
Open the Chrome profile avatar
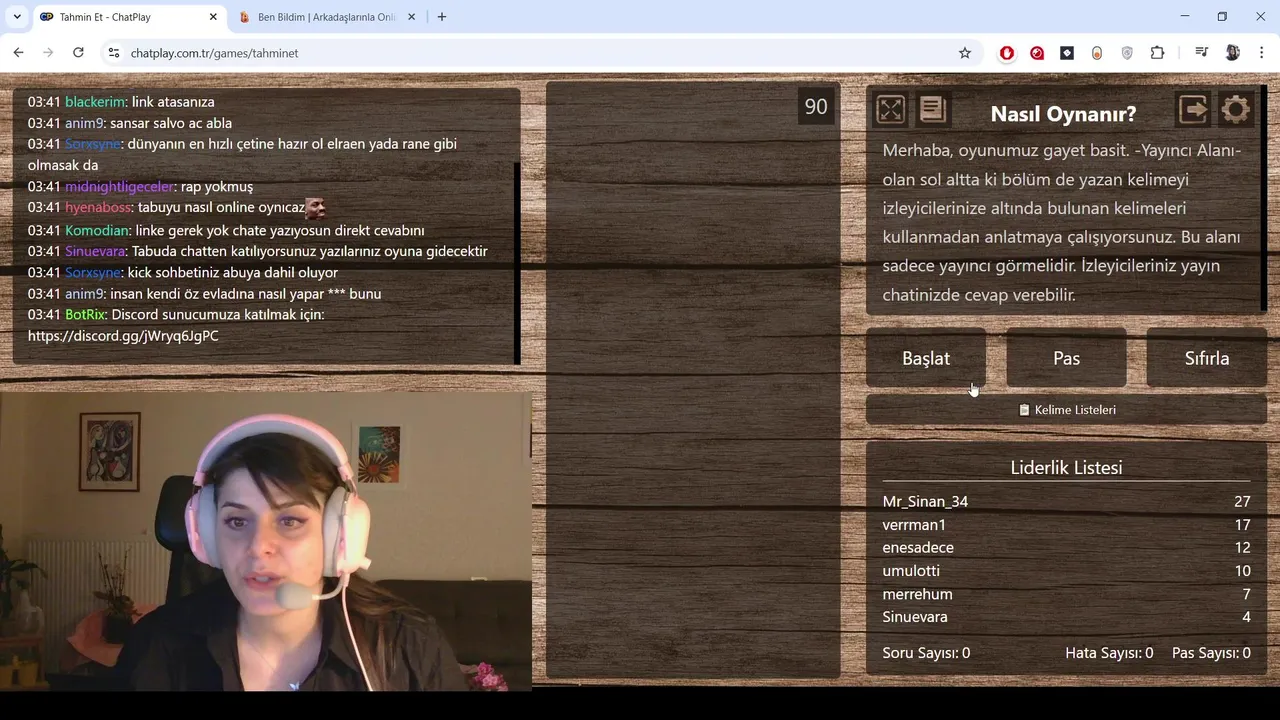1232,53
